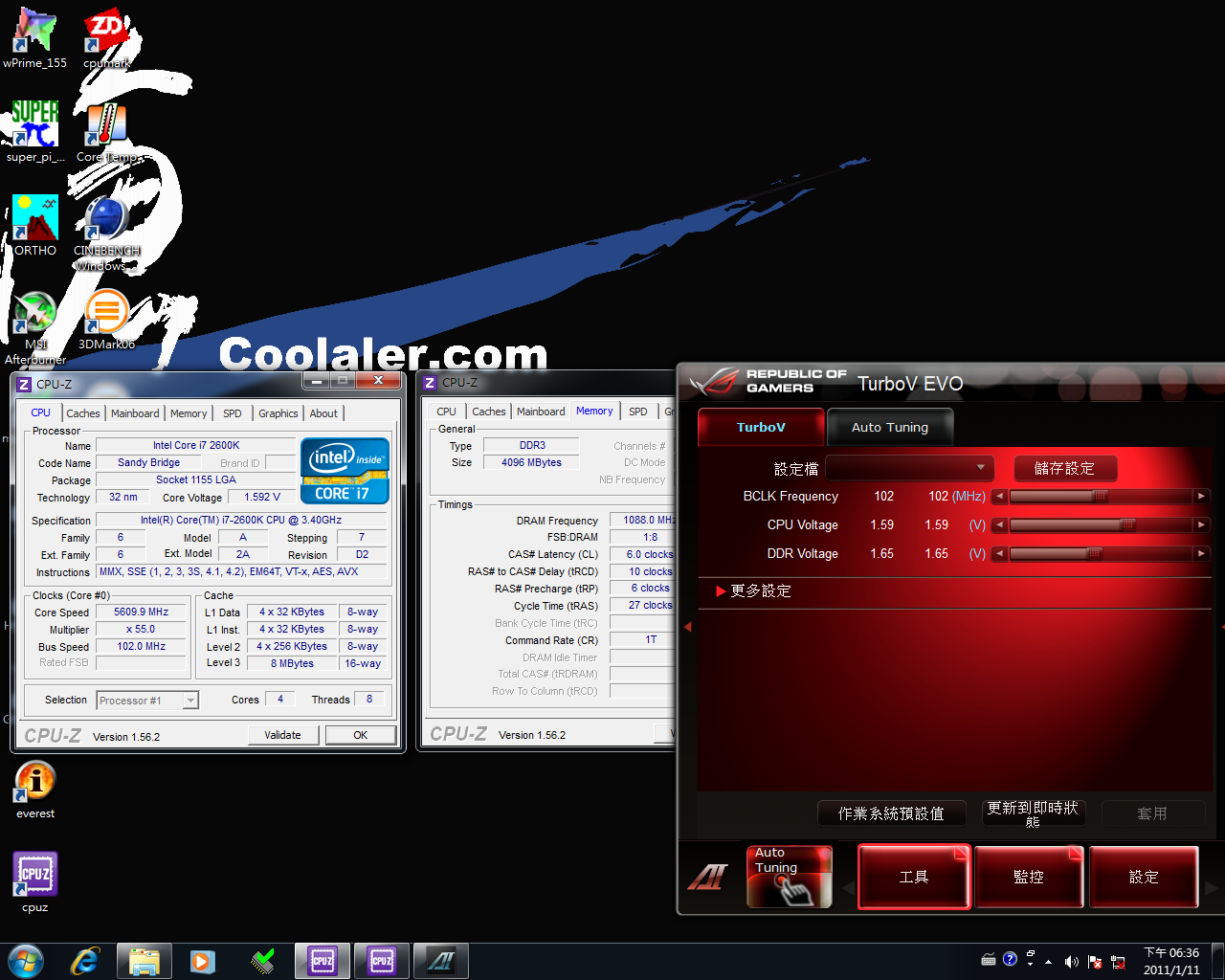The image size is (1225, 980).
Task: Select the everest desktop icon
Action: [35, 790]
